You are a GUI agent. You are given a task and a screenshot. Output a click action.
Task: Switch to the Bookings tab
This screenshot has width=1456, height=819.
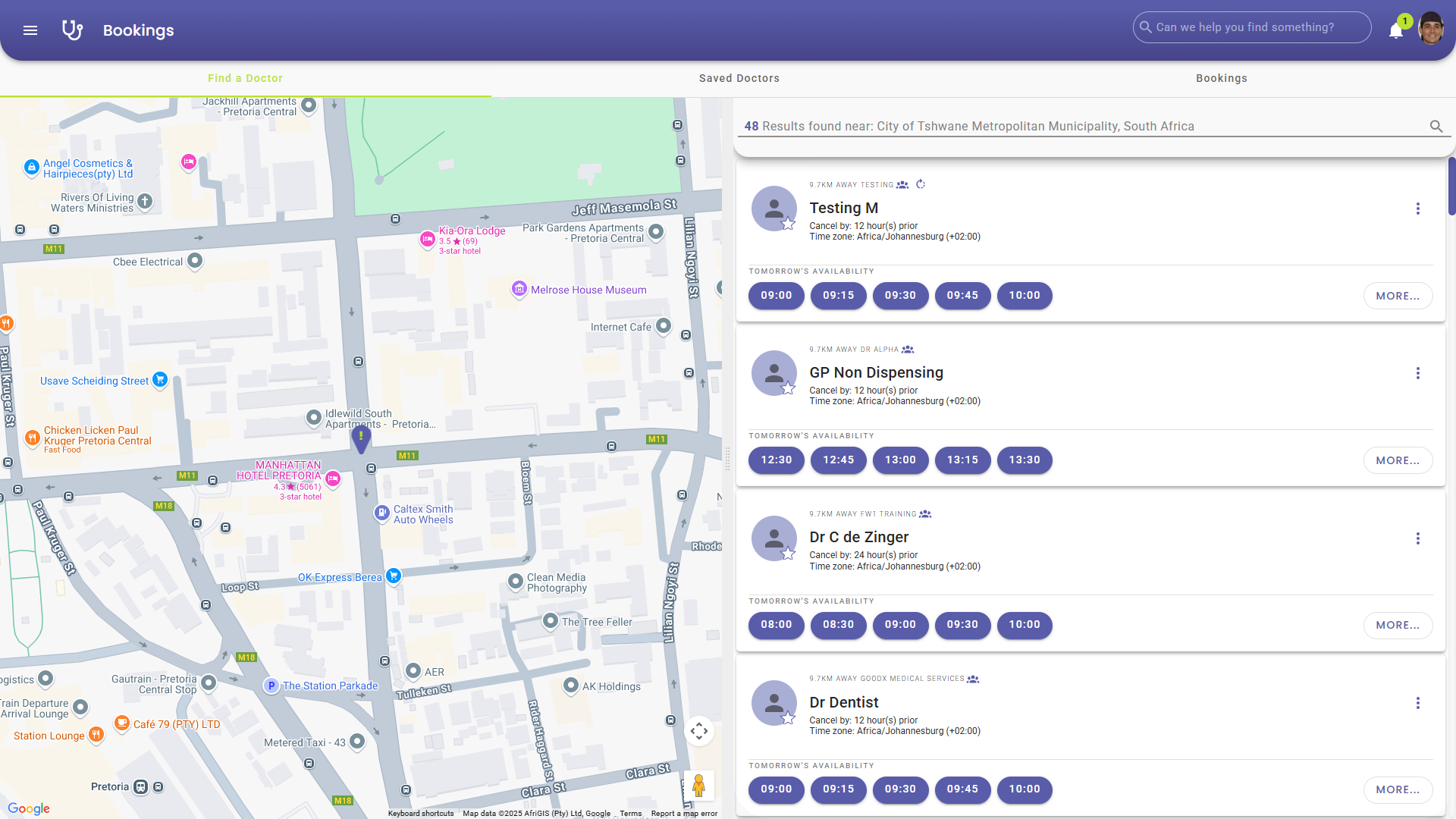pos(1221,78)
